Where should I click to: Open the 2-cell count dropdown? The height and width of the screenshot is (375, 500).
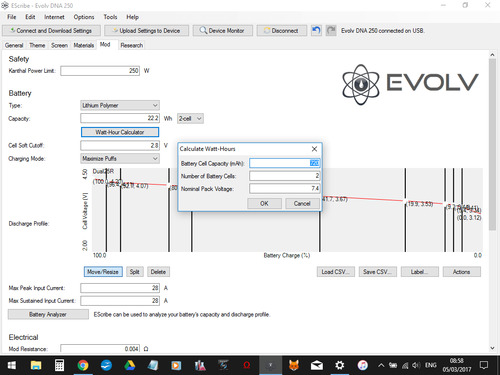190,118
